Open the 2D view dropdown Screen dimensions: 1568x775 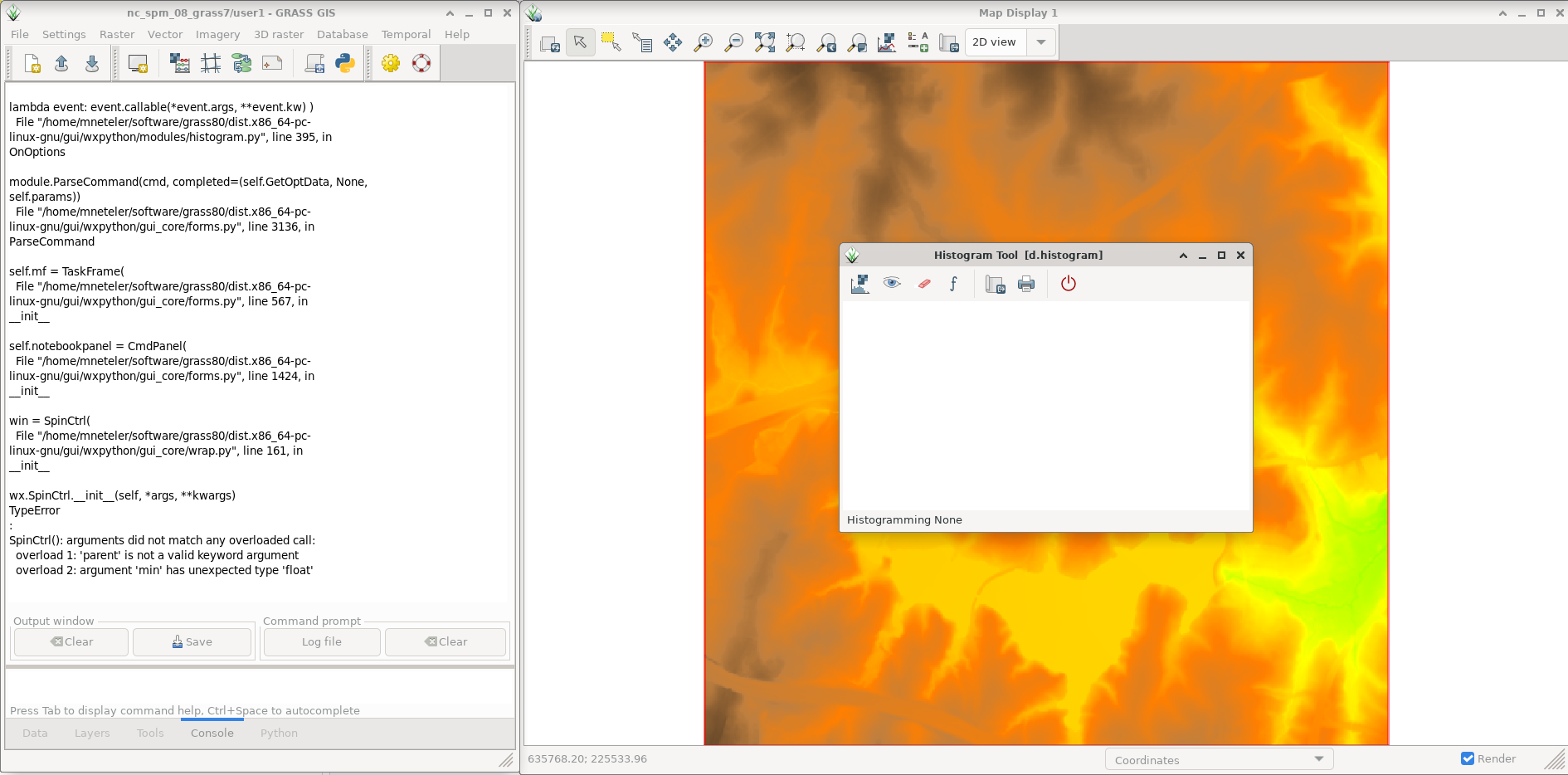click(1041, 41)
